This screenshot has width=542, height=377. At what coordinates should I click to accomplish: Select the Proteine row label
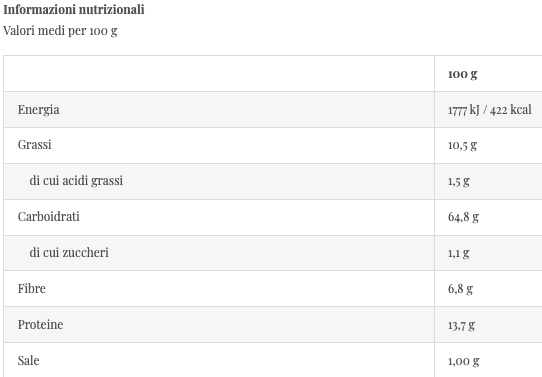coord(40,325)
